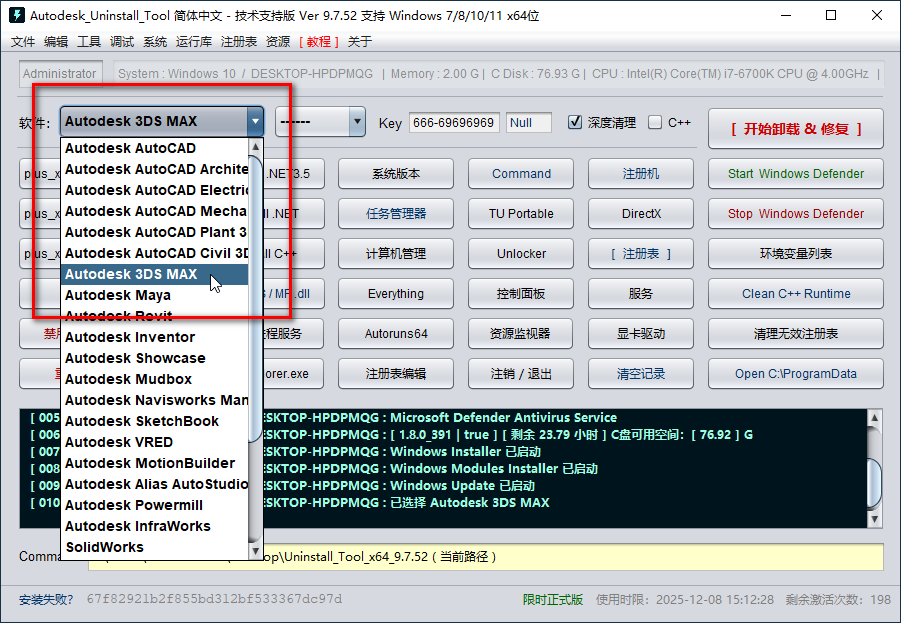This screenshot has width=901, height=623.
Task: Select highlighted Autodesk 3DS MAX item
Action: pos(155,274)
